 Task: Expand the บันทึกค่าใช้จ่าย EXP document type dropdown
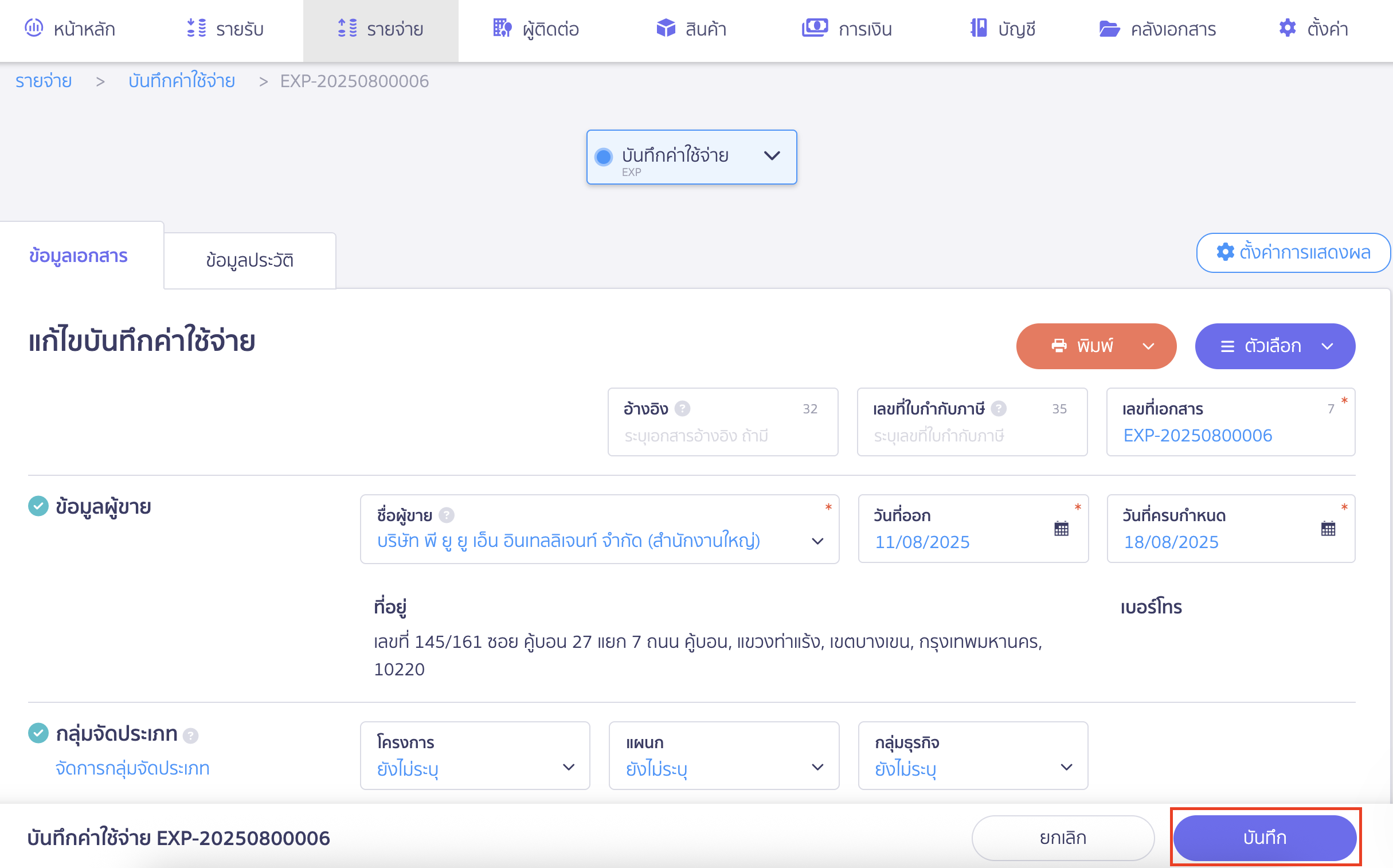click(x=691, y=157)
